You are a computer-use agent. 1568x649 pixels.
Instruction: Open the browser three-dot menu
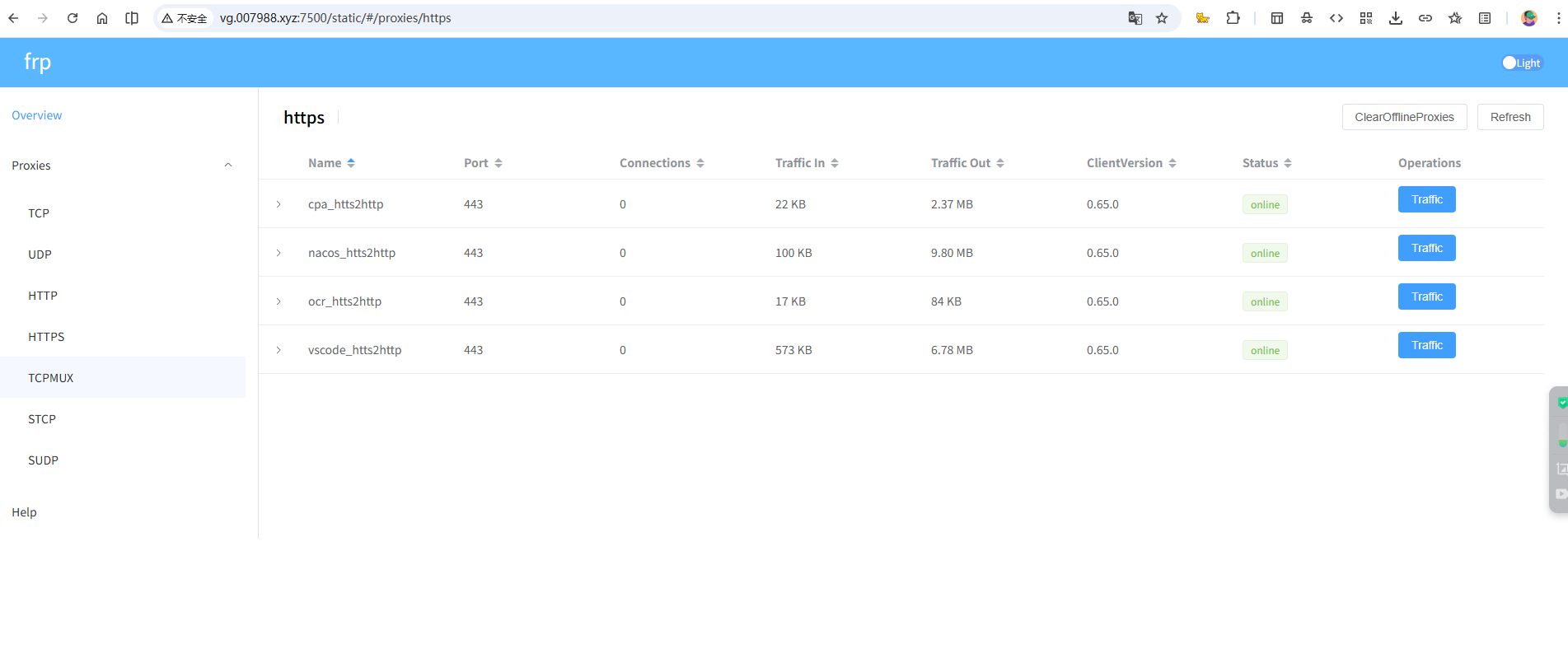1558,18
